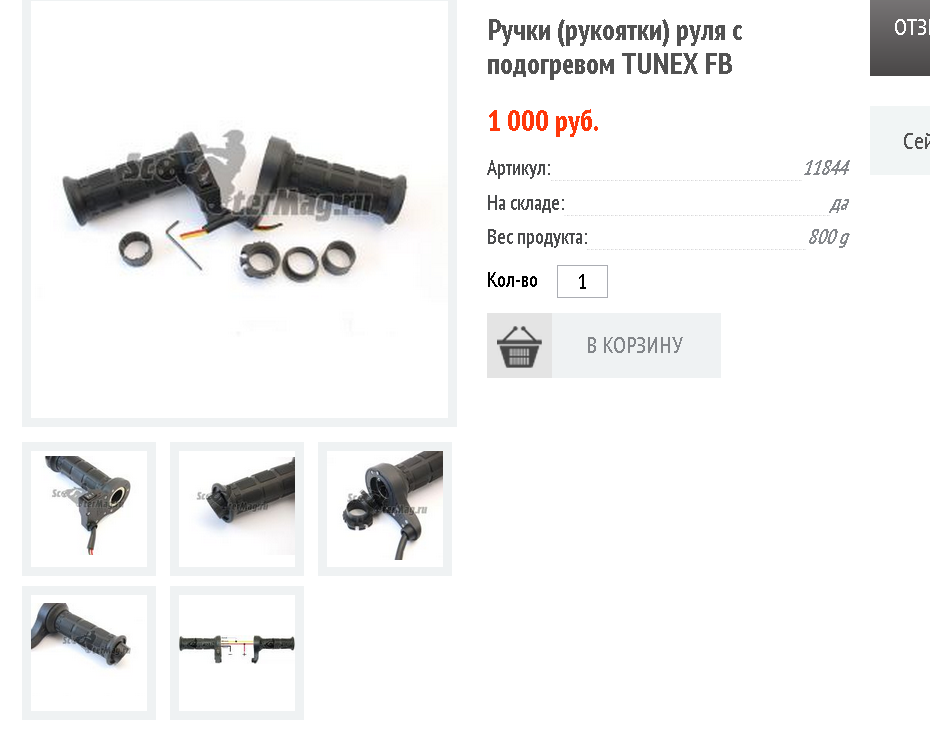
Task: Open the ОТЗ reviews tab
Action: coord(900,37)
